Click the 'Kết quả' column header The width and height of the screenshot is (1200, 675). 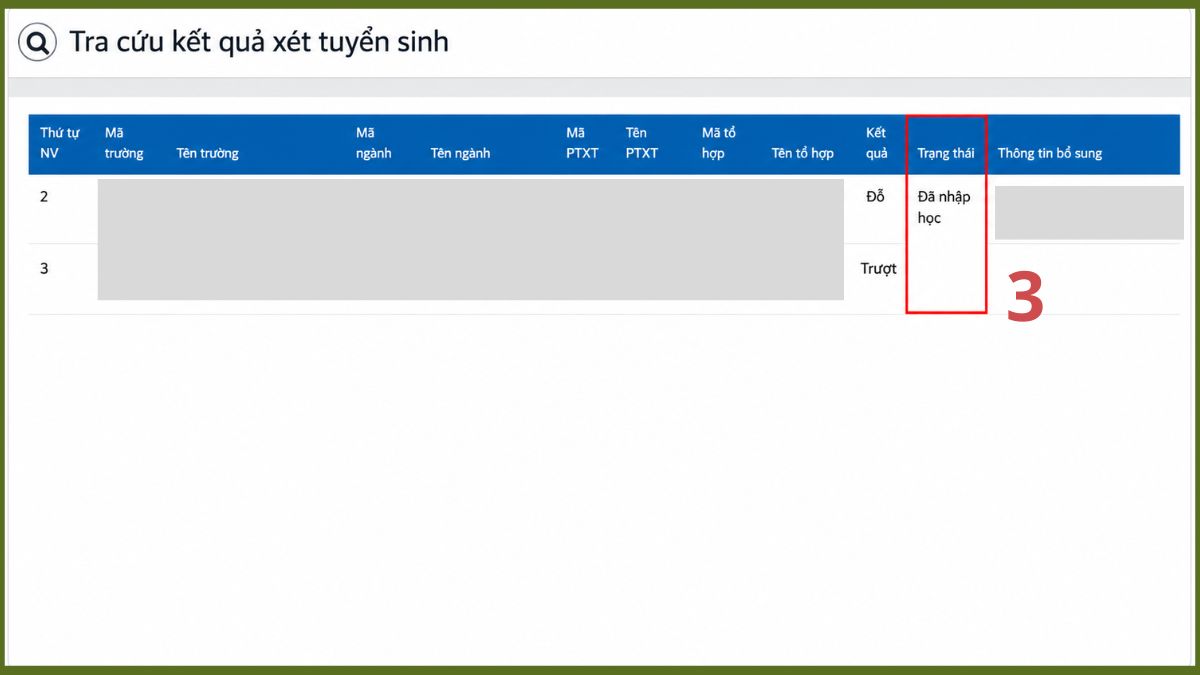tap(877, 143)
